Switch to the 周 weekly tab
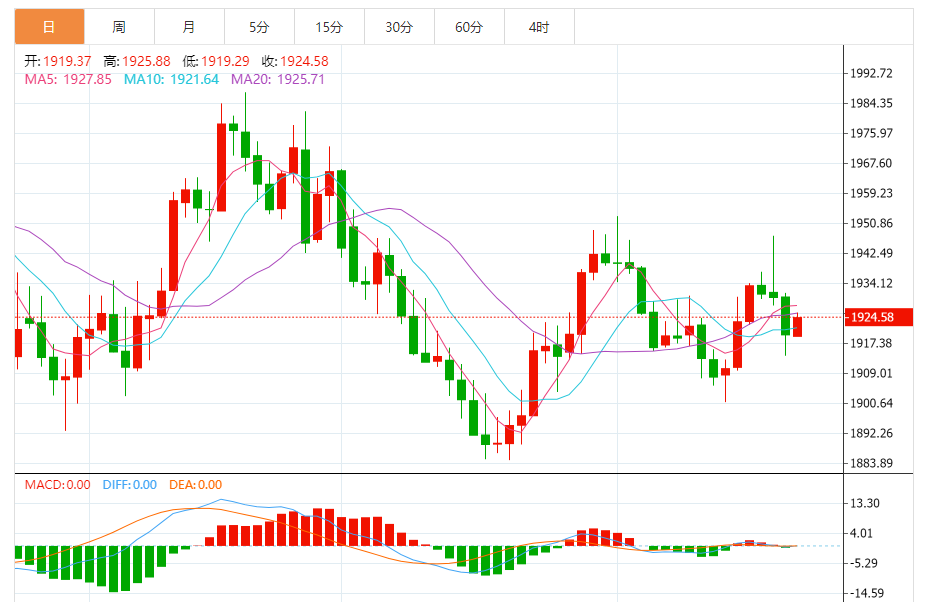Image resolution: width=926 pixels, height=602 pixels. pos(119,27)
